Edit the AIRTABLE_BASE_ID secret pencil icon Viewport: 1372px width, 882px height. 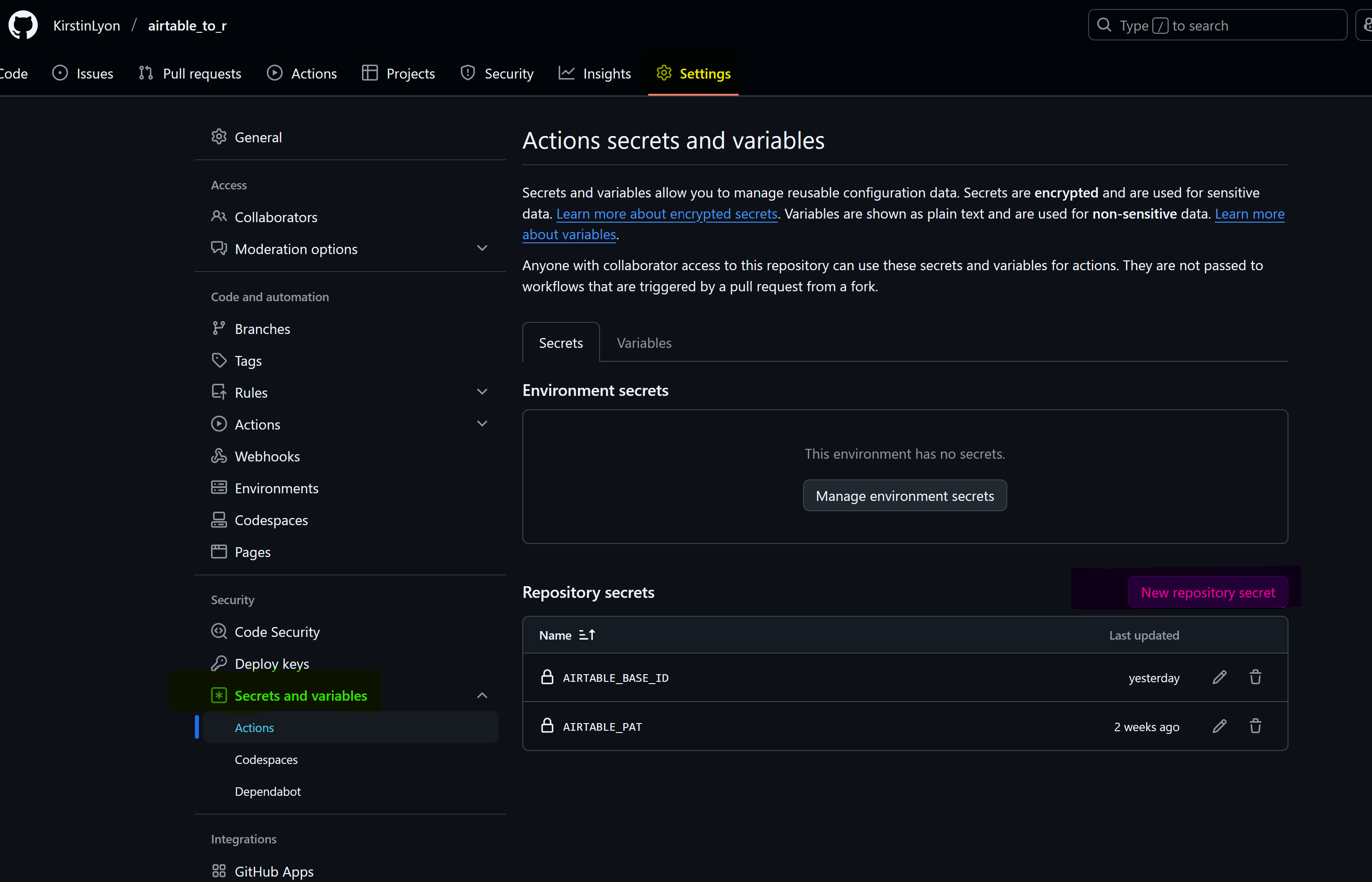[1219, 677]
